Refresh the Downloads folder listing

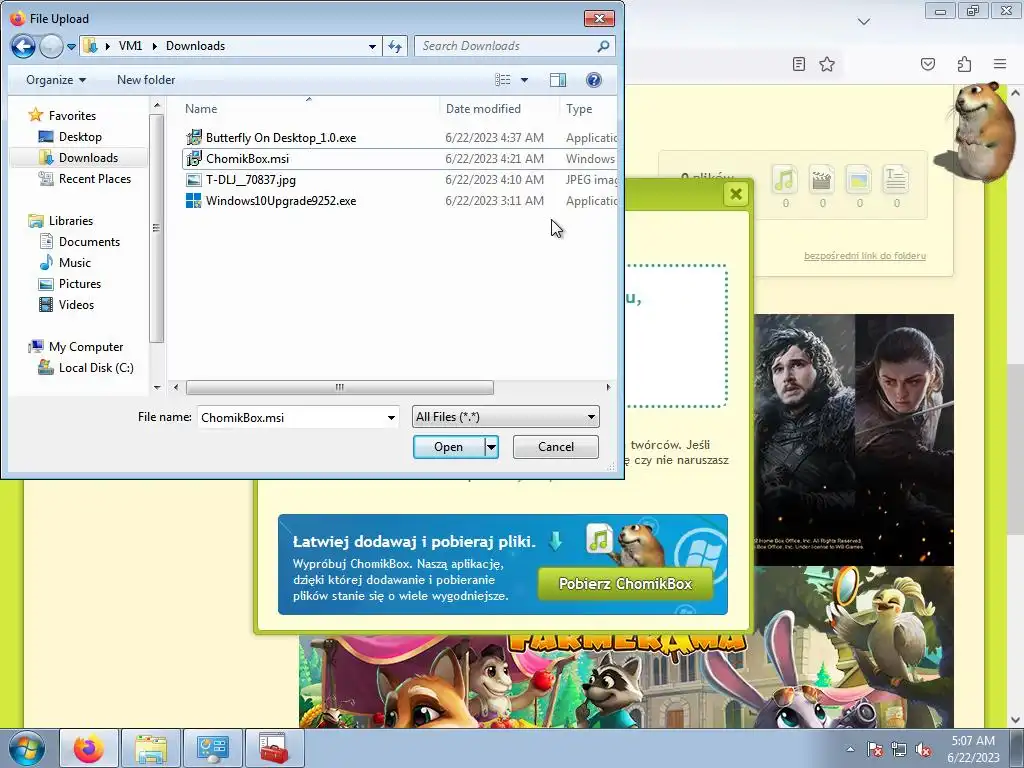coord(395,46)
